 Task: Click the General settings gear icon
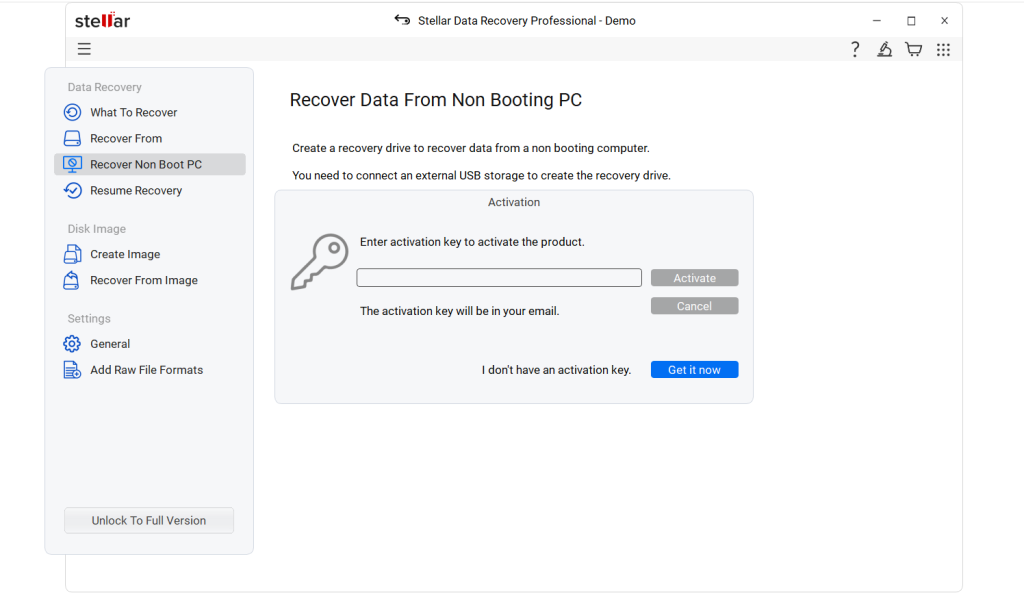point(72,344)
